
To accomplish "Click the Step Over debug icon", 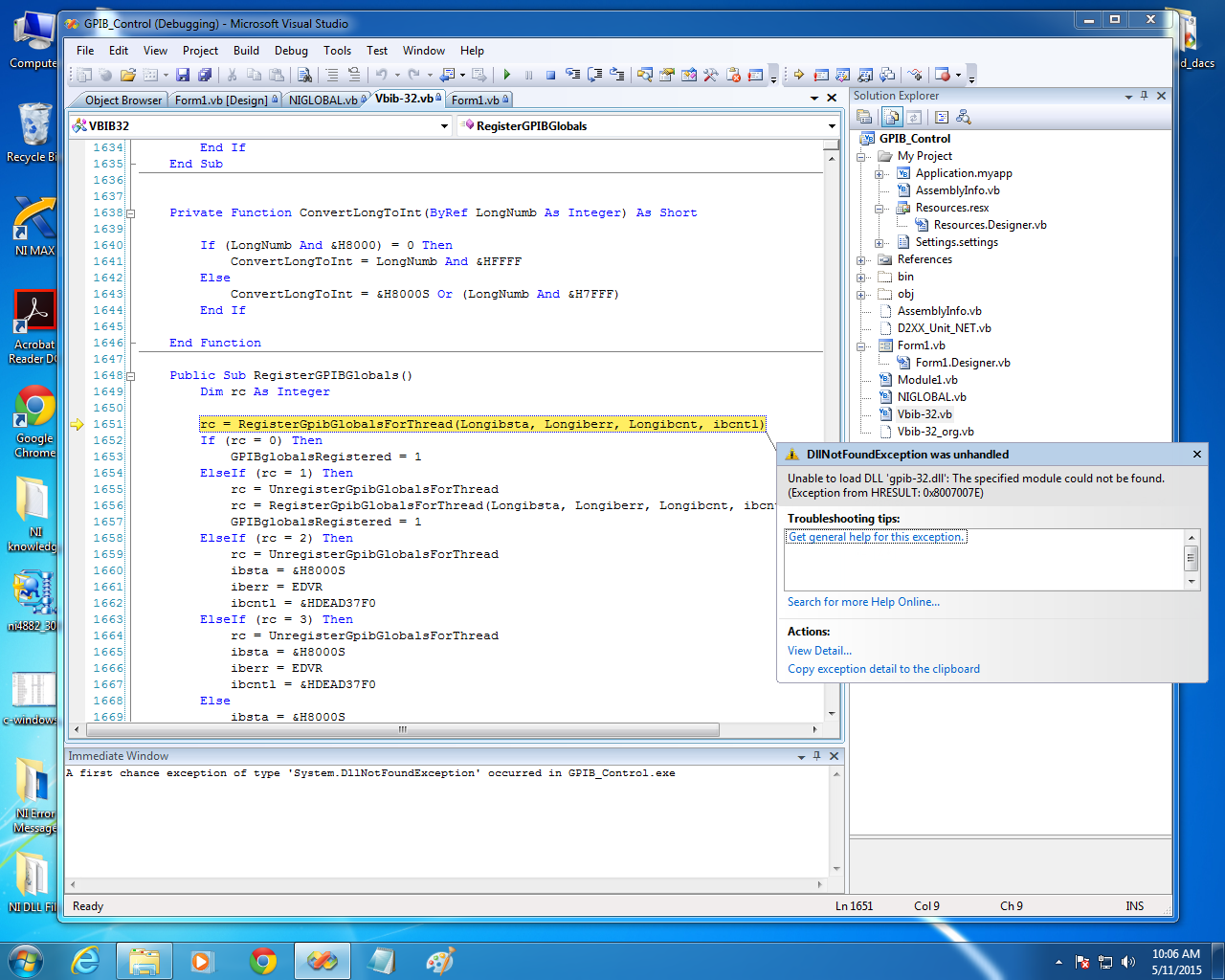I will pyautogui.click(x=594, y=75).
